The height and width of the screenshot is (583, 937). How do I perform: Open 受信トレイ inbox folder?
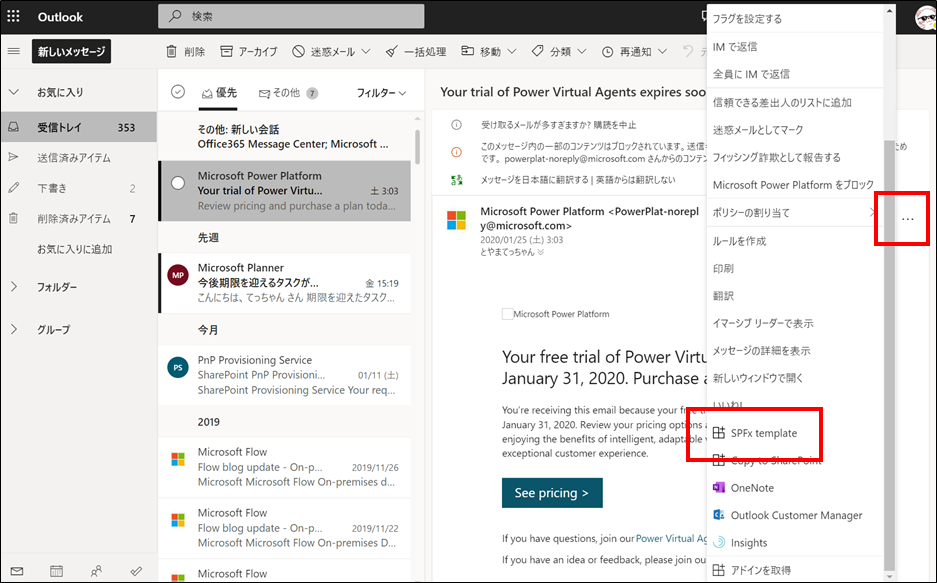click(79, 127)
